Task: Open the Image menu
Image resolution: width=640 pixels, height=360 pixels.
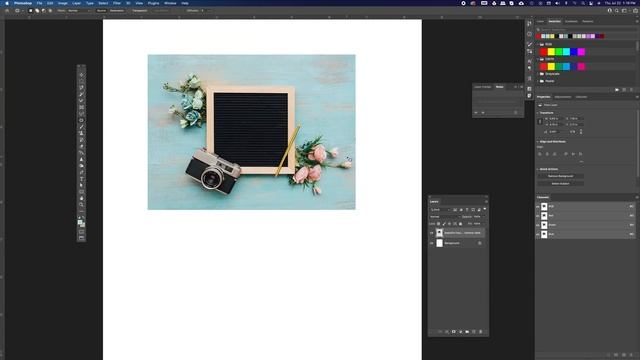Action: [x=62, y=3]
